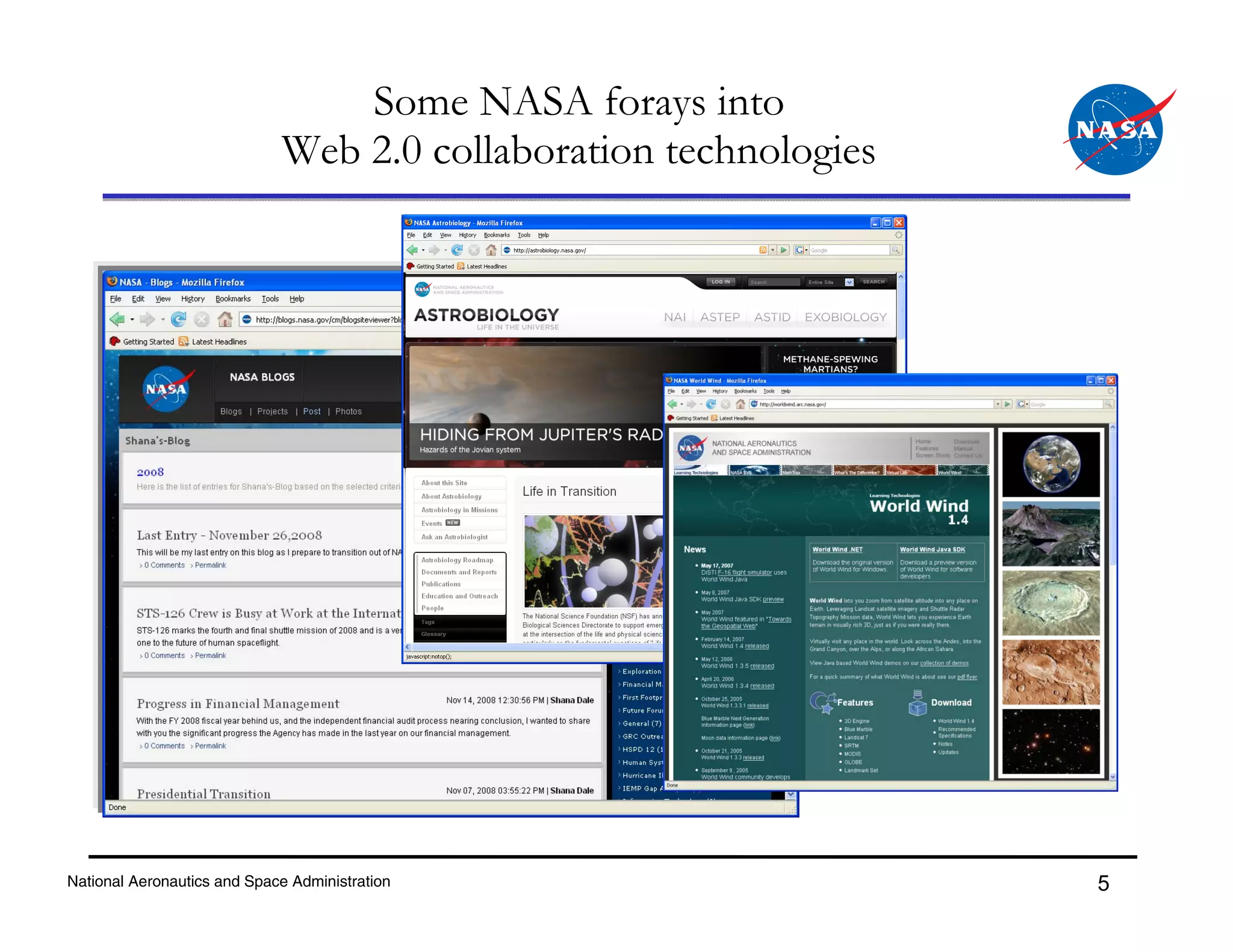Click Post link on NASA Blogs

pyautogui.click(x=312, y=412)
